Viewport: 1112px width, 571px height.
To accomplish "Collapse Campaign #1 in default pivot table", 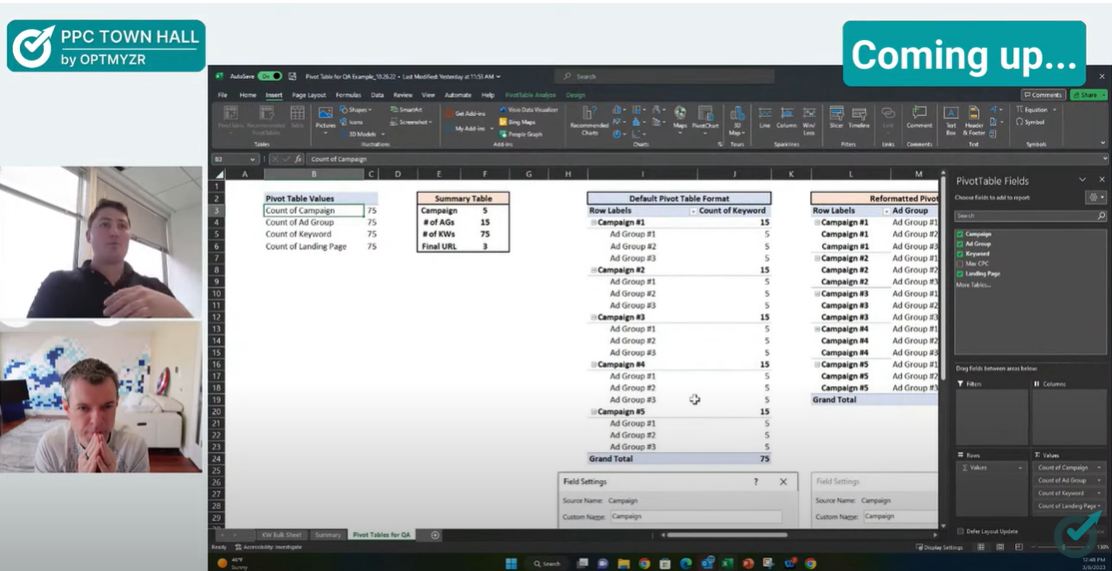I will click(594, 222).
